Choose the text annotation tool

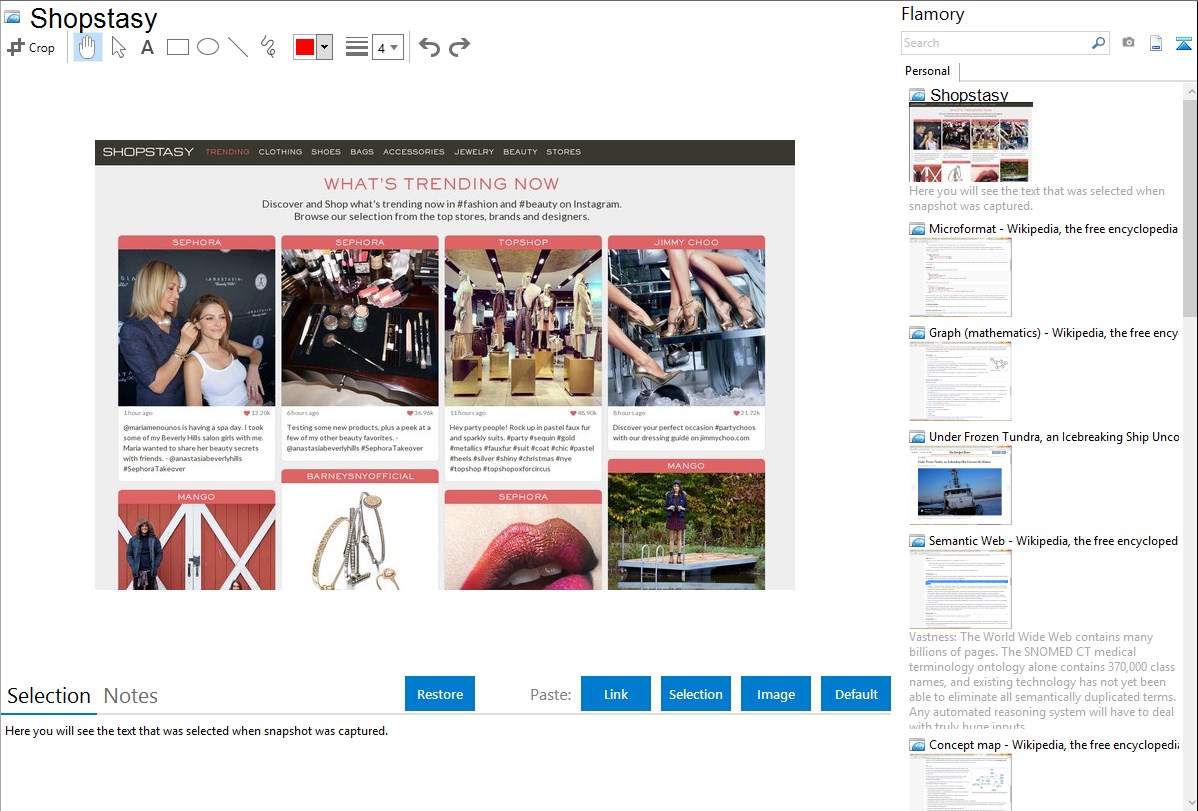click(147, 47)
